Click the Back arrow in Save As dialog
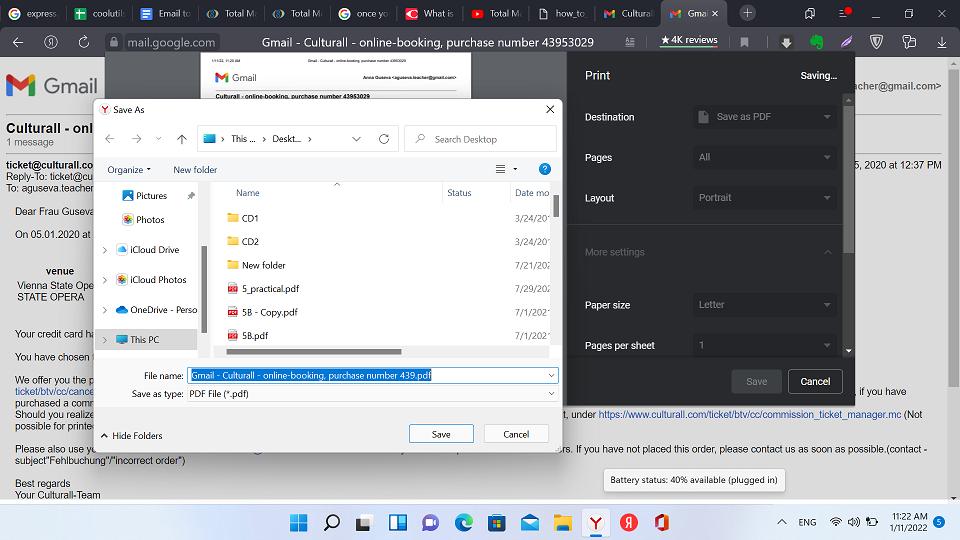The image size is (960, 540). (x=110, y=139)
